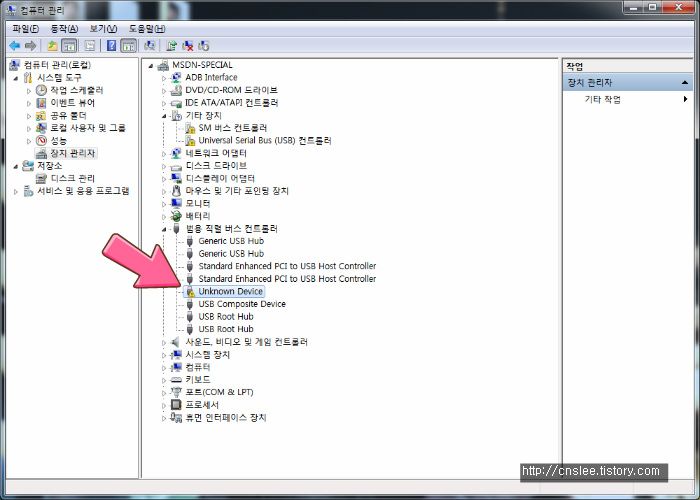The height and width of the screenshot is (500, 700).
Task: Select IDE ATA/ATAPI 컨트롤러
Action: [232, 103]
